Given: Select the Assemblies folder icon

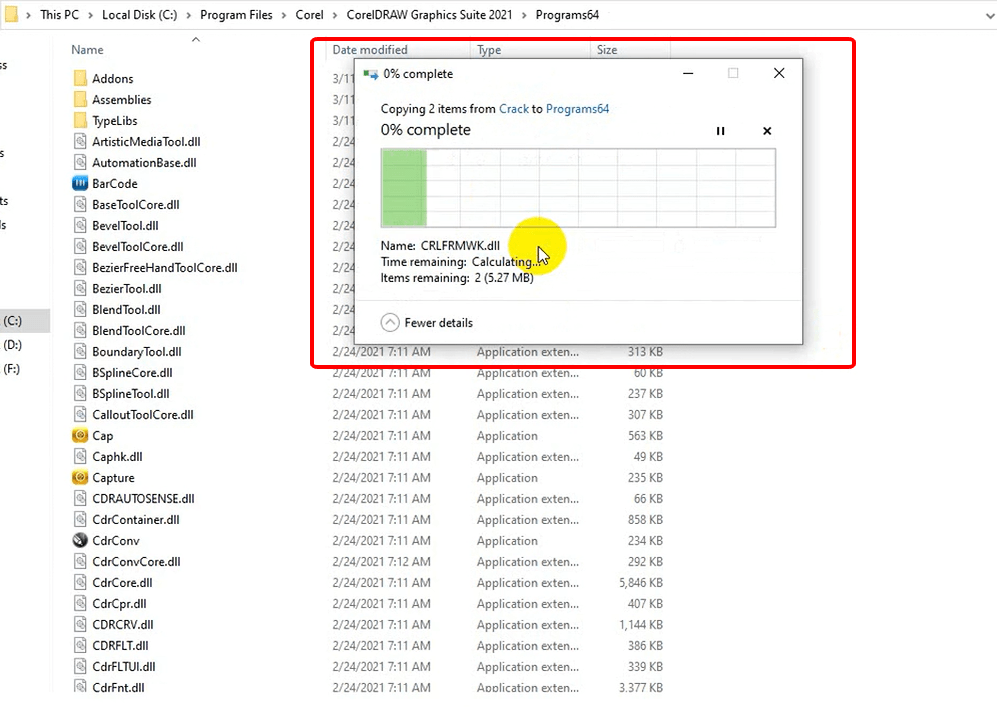Looking at the screenshot, I should (x=80, y=99).
